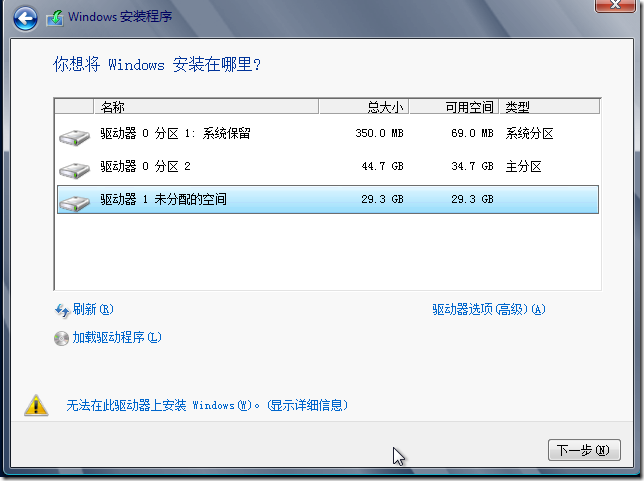
Task: Click the 下一步(N) button
Action: tap(584, 450)
